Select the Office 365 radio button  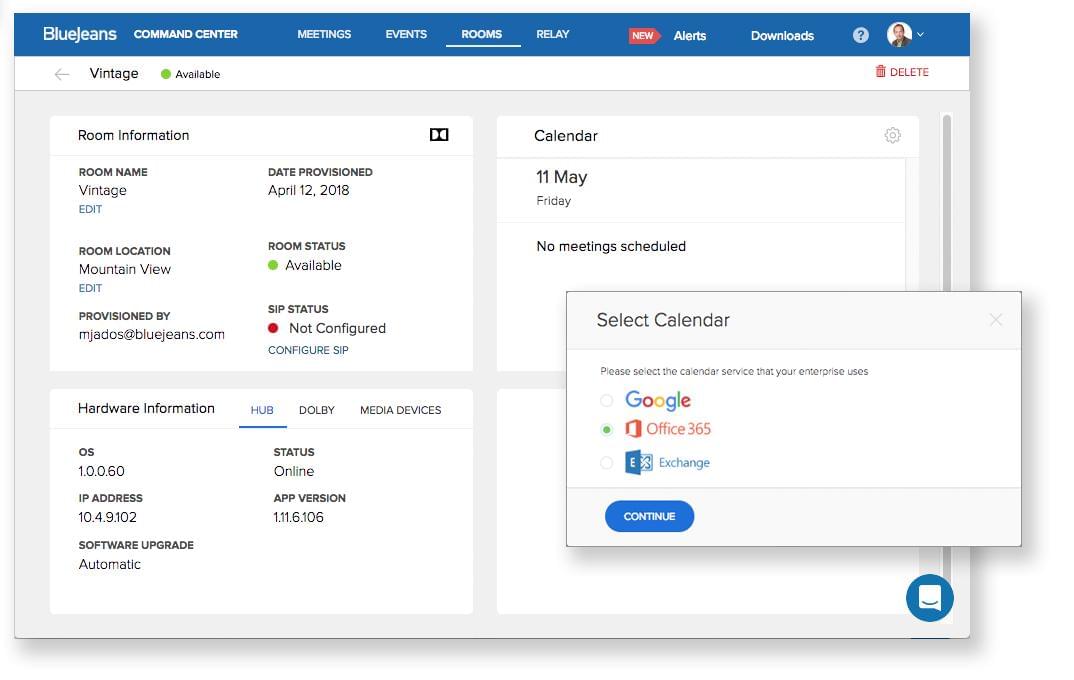pyautogui.click(x=607, y=430)
